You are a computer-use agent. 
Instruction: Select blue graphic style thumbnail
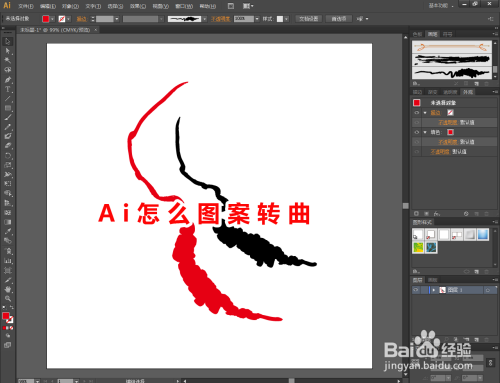[x=483, y=234]
